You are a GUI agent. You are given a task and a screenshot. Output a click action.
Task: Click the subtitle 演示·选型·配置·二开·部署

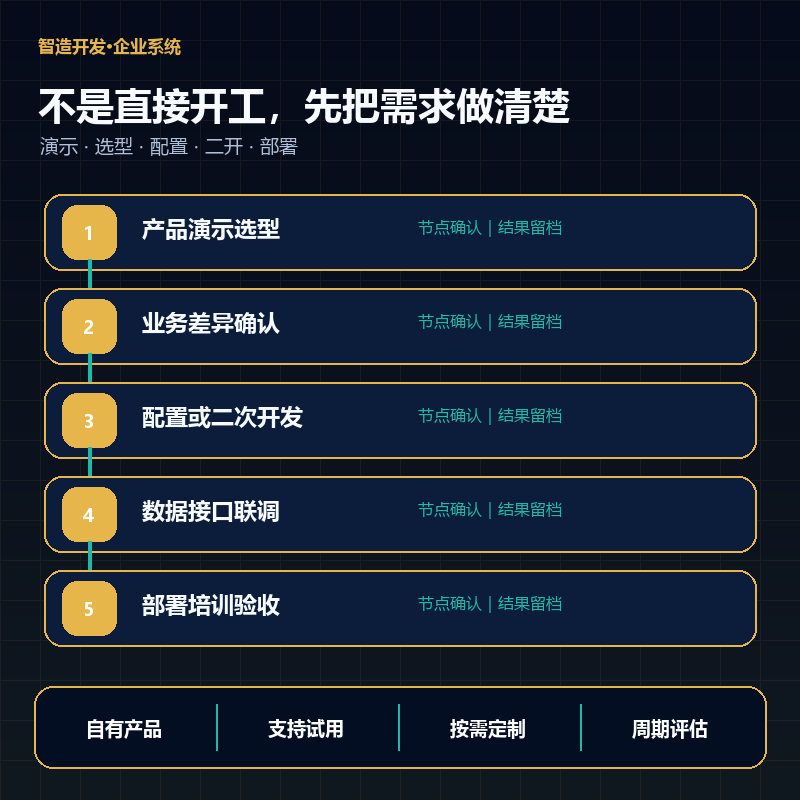pyautogui.click(x=169, y=146)
